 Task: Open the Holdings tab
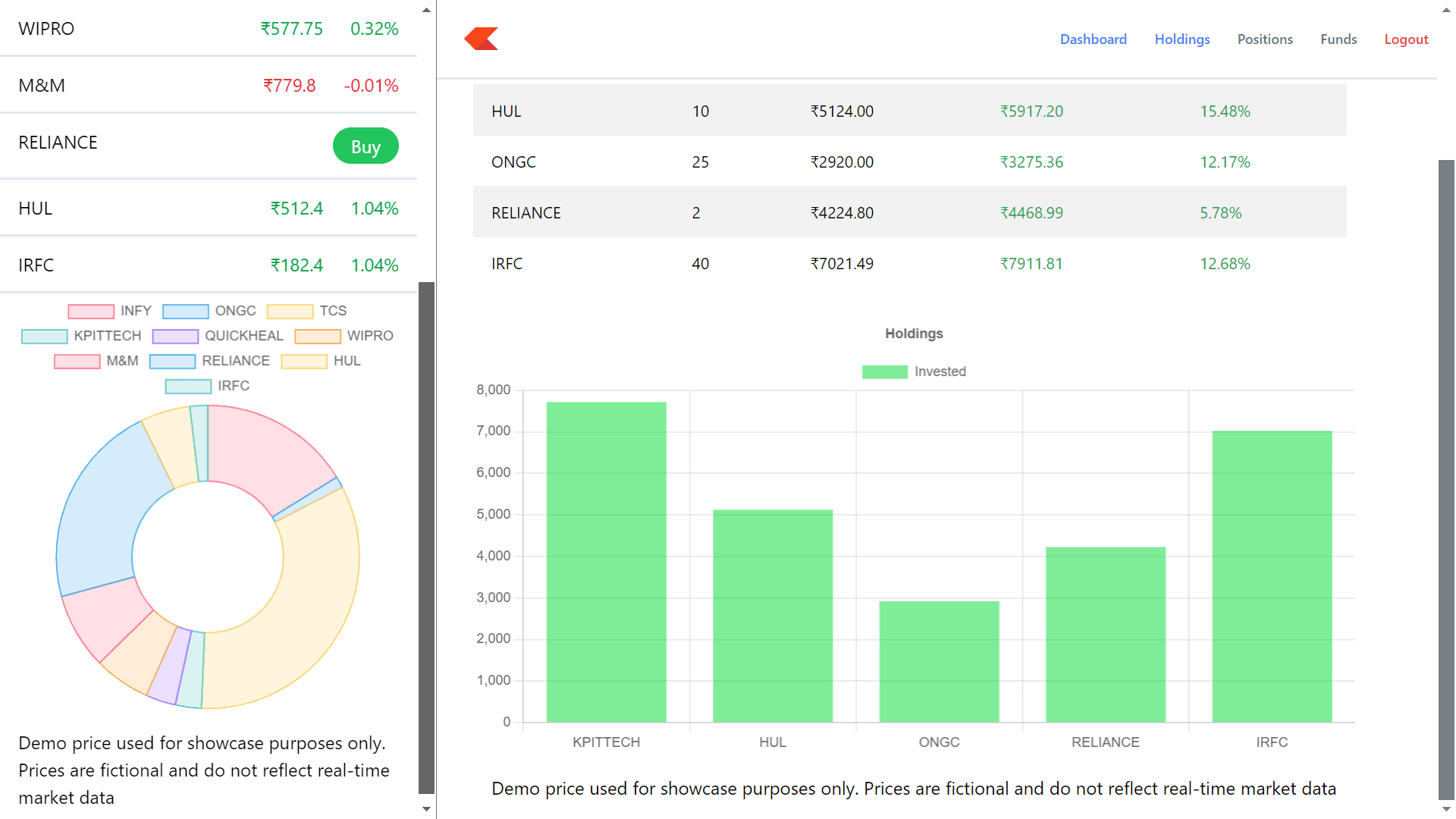coord(1181,39)
